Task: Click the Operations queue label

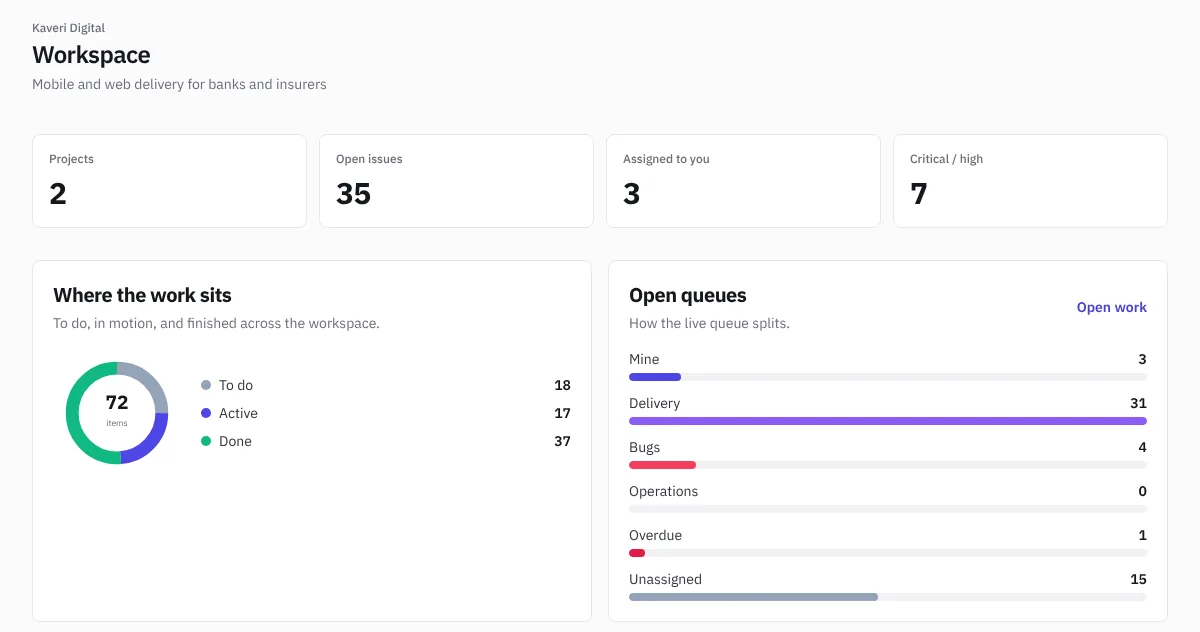Action: [663, 491]
